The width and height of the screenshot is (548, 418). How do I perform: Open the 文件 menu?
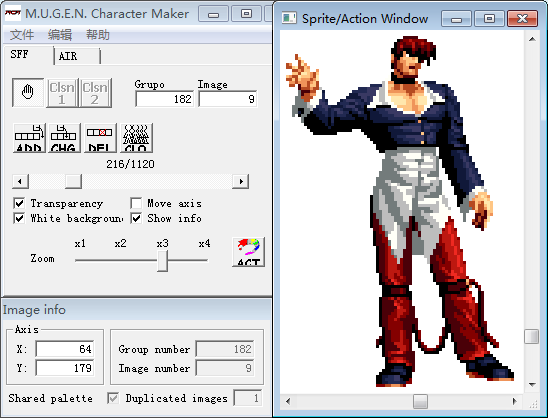click(x=22, y=35)
